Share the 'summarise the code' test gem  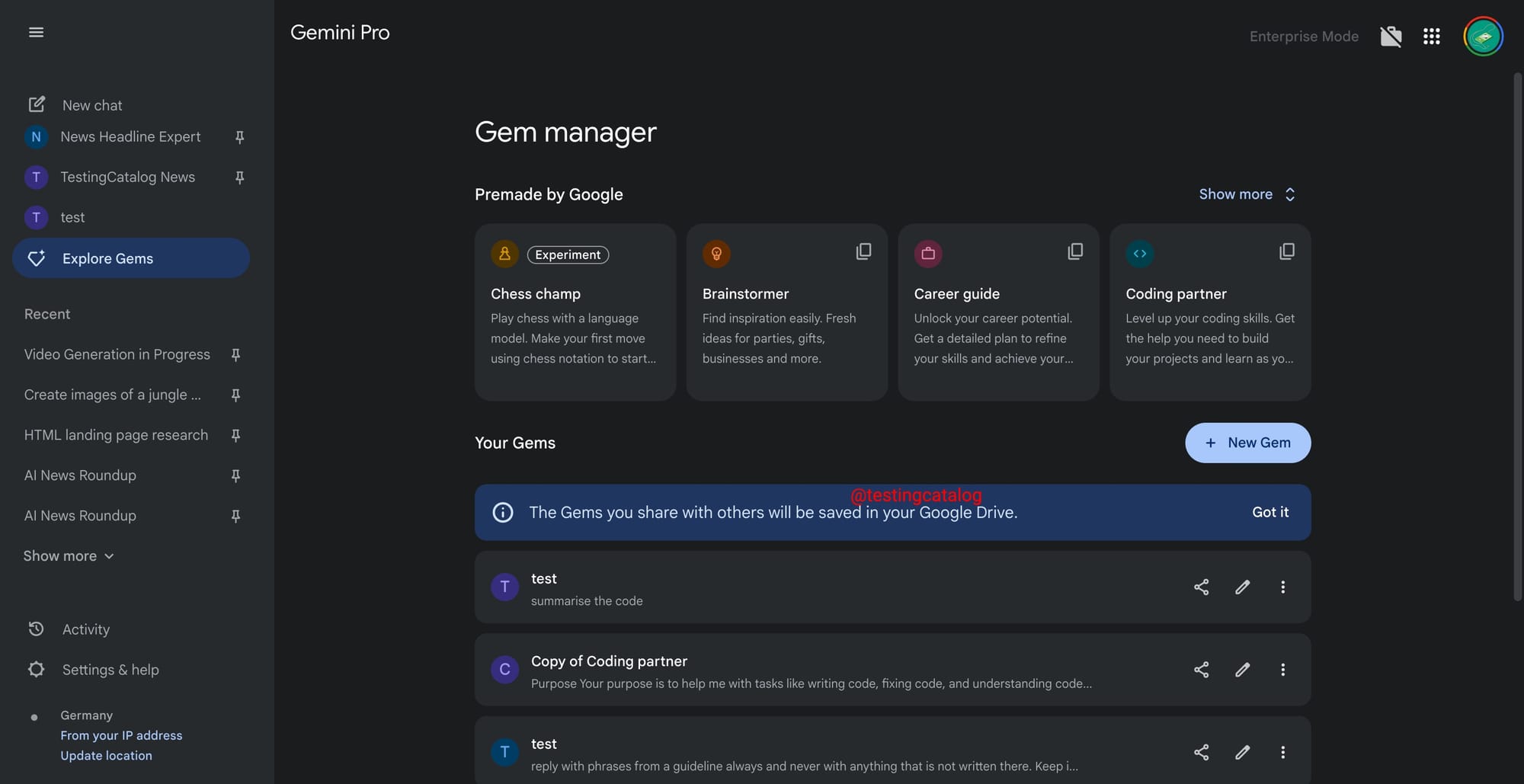pos(1201,587)
